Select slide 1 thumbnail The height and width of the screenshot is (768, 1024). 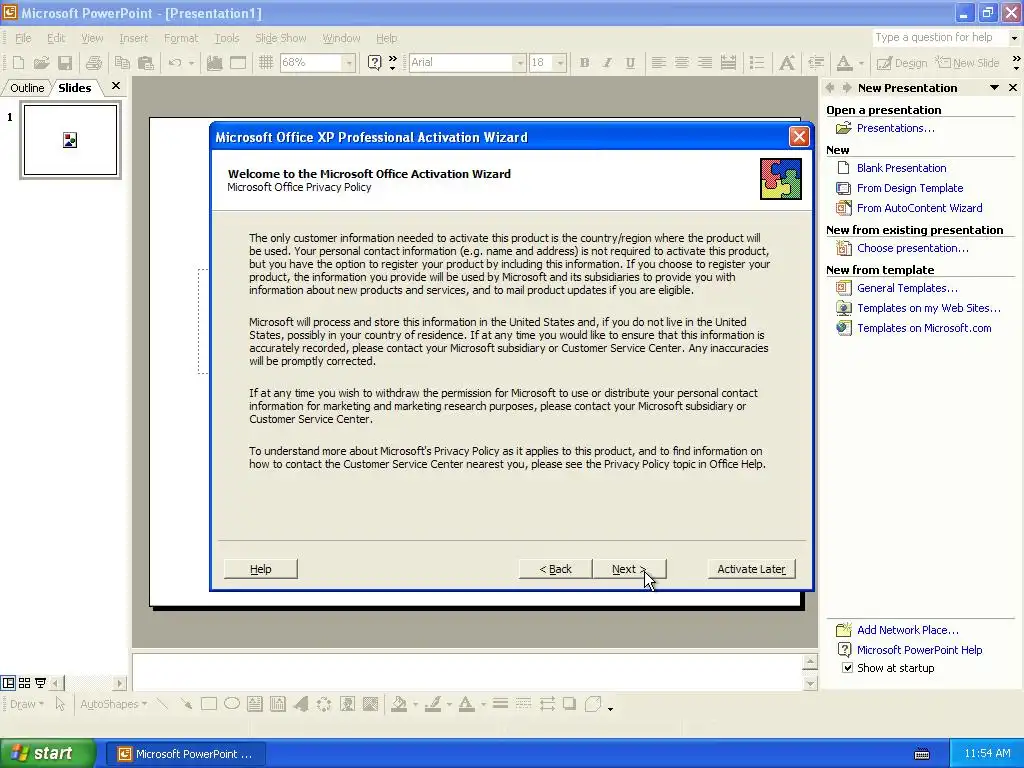click(70, 140)
